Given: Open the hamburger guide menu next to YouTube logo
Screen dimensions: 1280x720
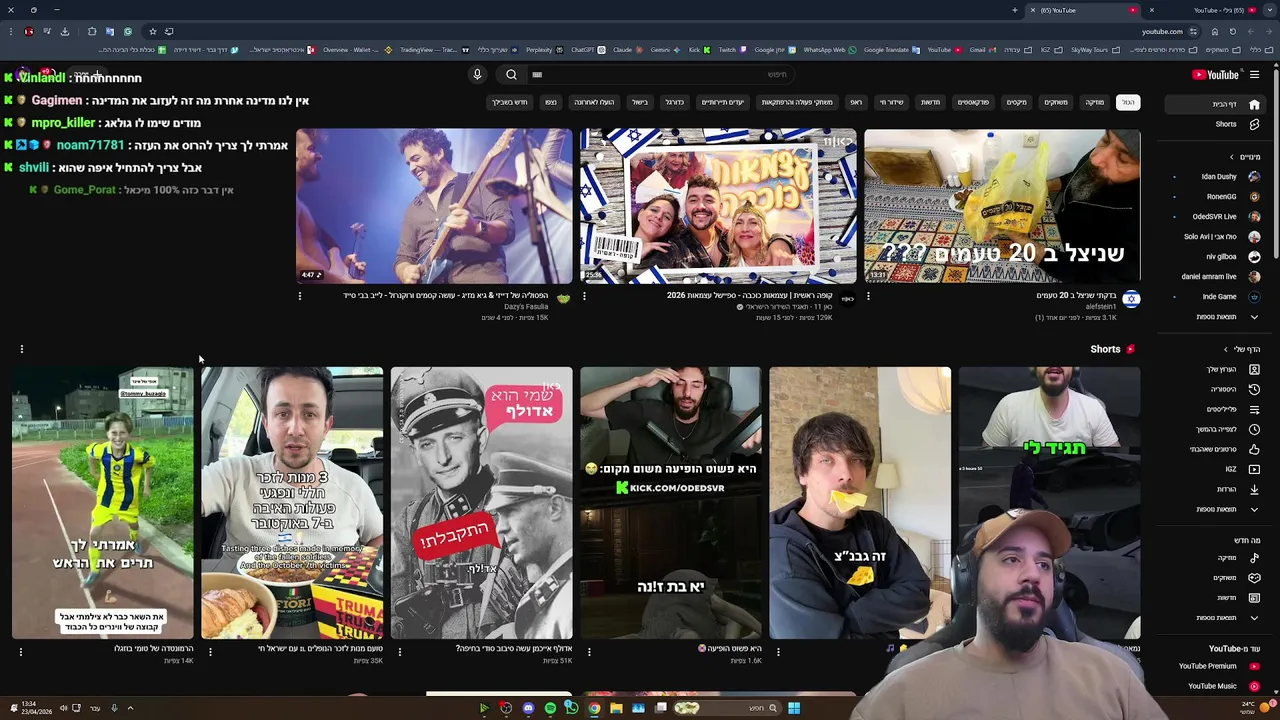Looking at the screenshot, I should pyautogui.click(x=1254, y=75).
